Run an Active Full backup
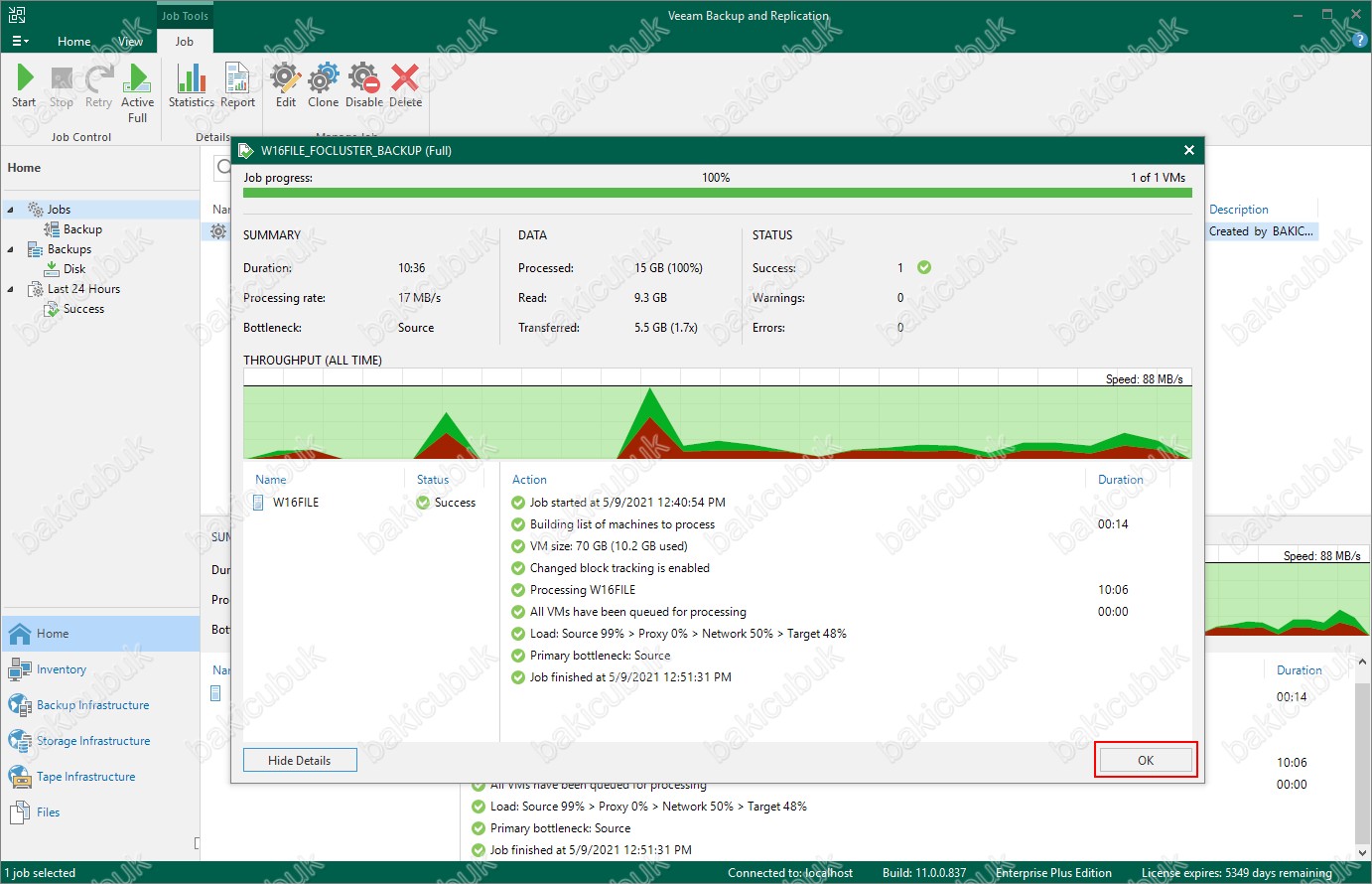Screen dimensions: 1372x884 137,93
